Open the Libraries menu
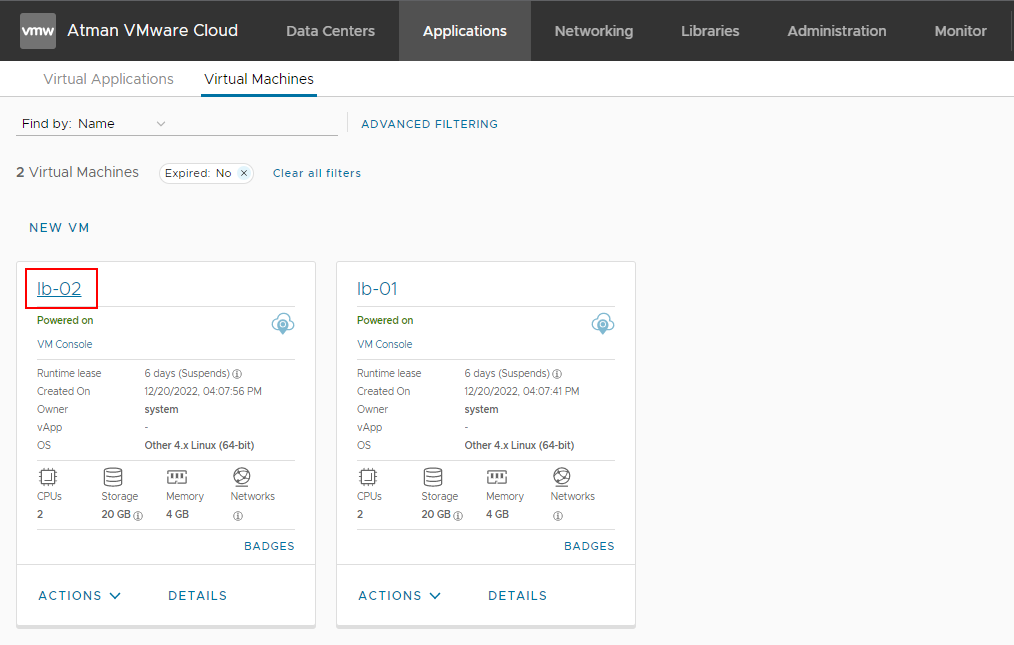This screenshot has width=1014, height=645. 710,30
